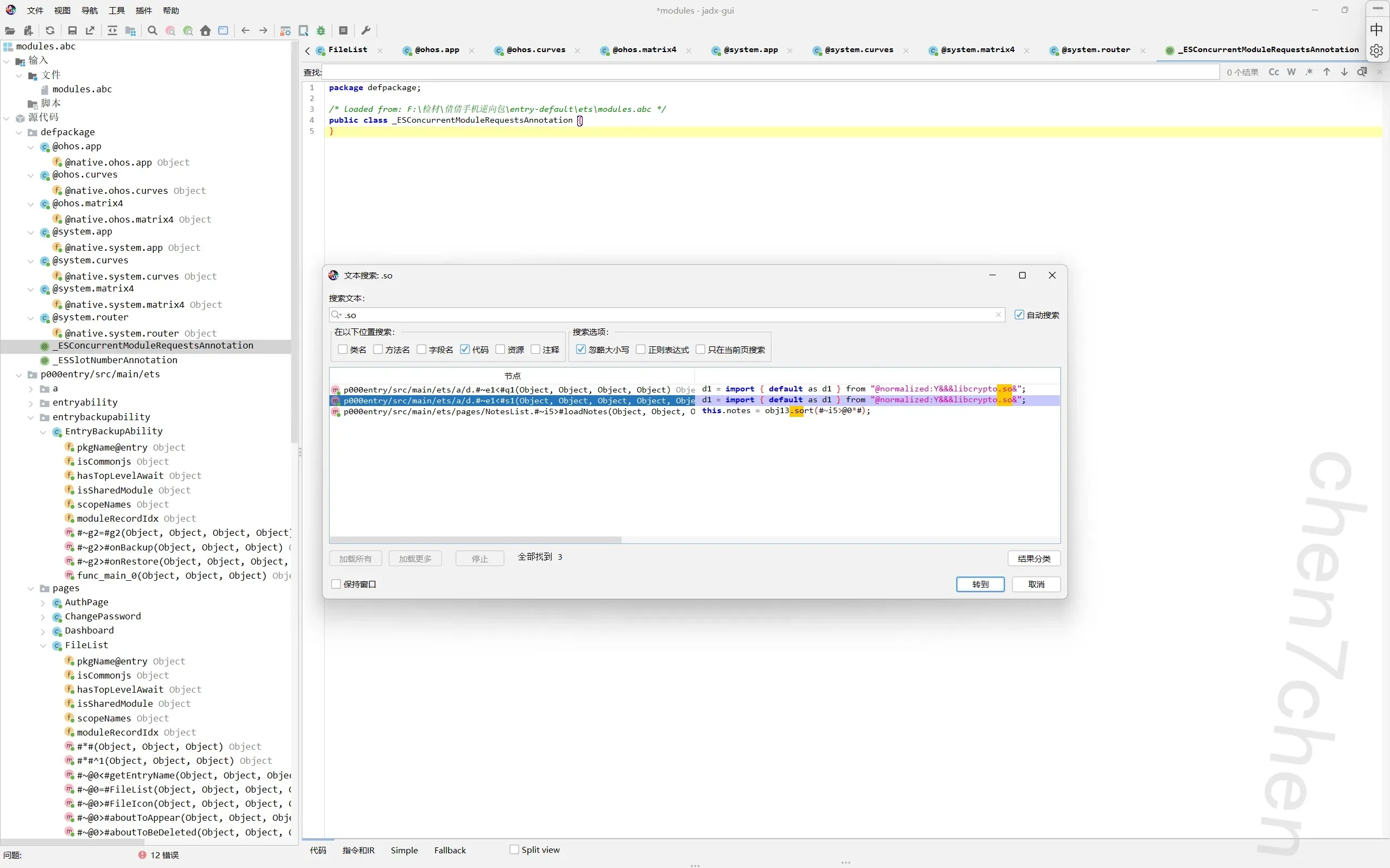The width and height of the screenshot is (1390, 868).
Task: Open file with the folder toolbar icon
Action: pos(10,31)
